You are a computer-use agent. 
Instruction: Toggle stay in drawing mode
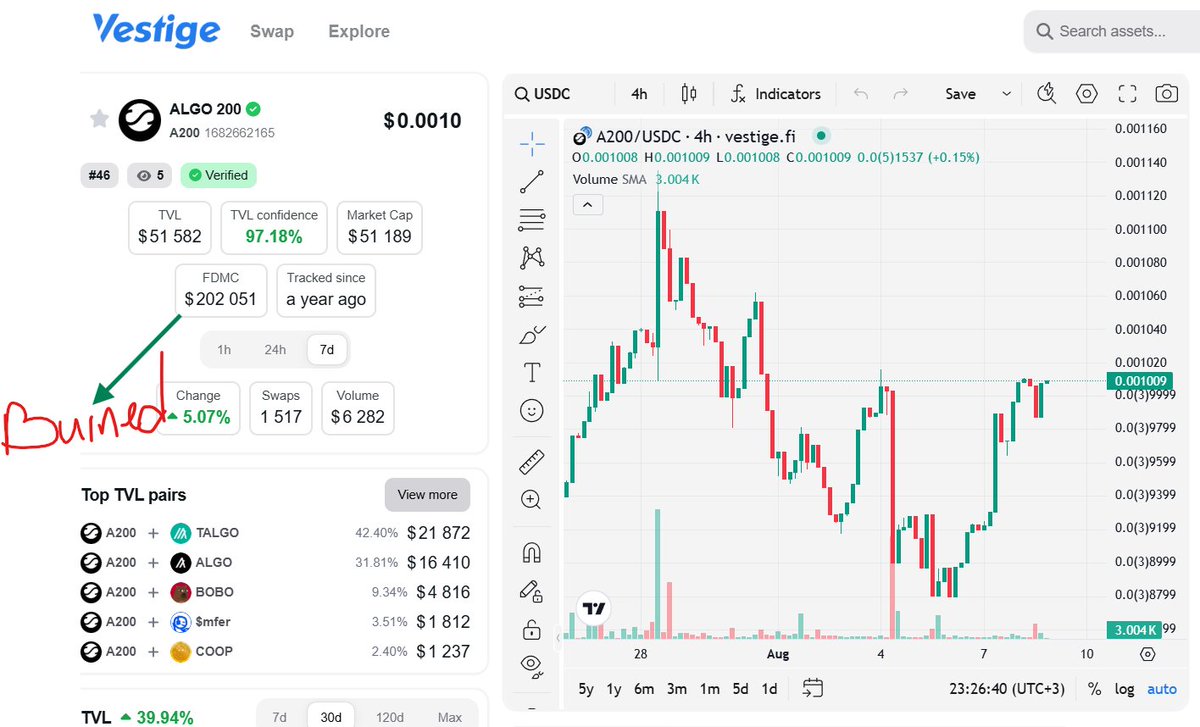532,591
